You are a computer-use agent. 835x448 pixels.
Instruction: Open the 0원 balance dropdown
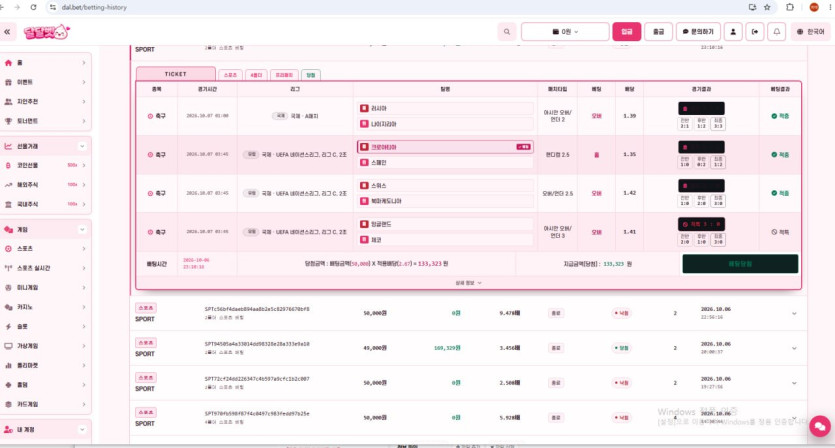click(565, 32)
